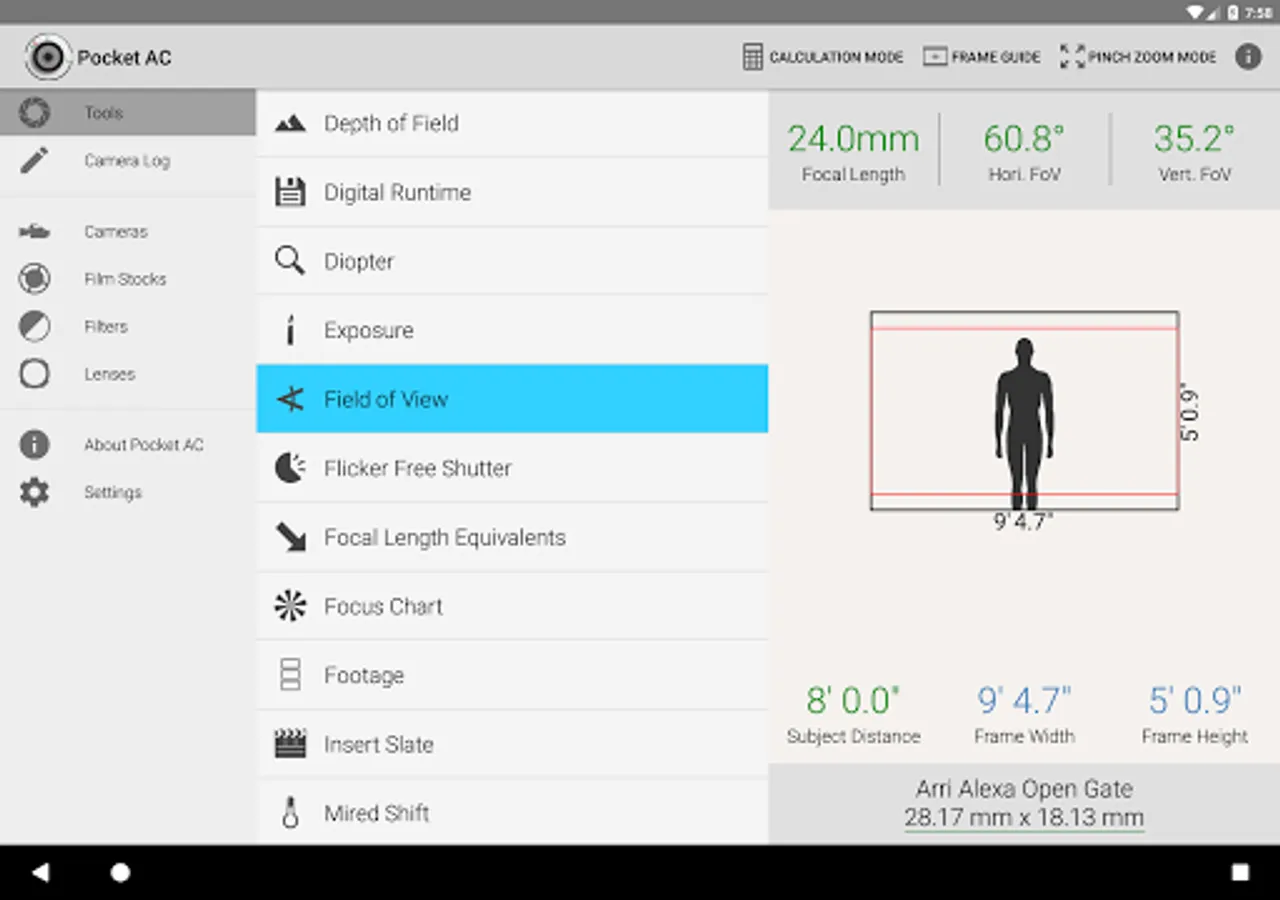Tap the Insert Slate clapperboard icon
Viewport: 1280px width, 900px height.
click(x=290, y=744)
